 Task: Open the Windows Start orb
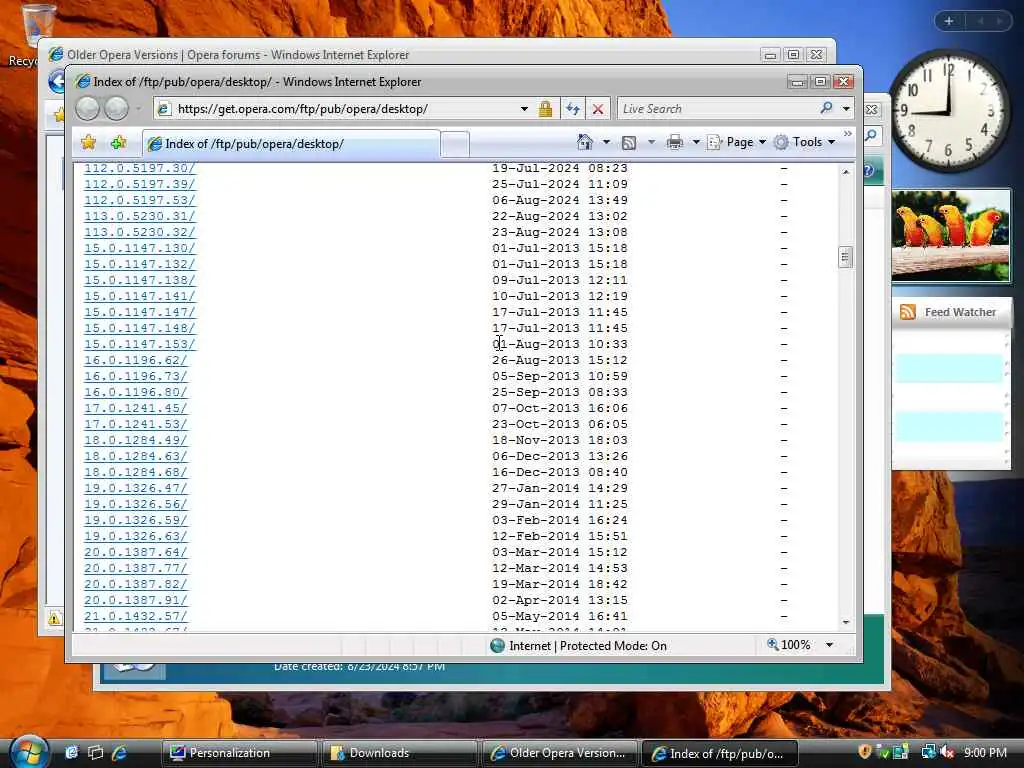[28, 752]
